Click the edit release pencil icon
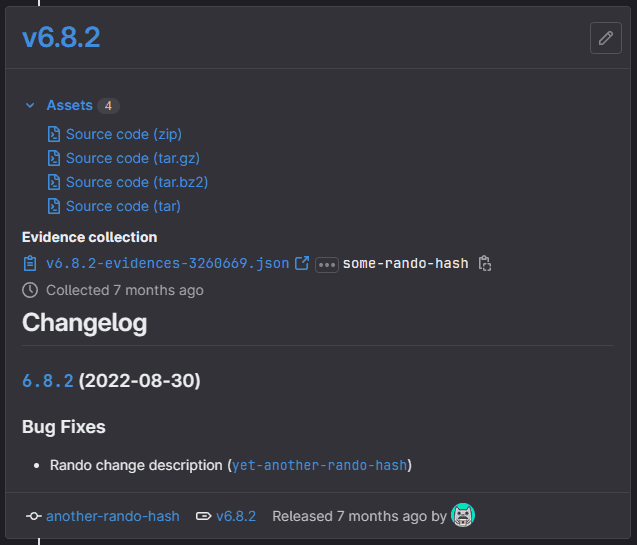 click(605, 38)
